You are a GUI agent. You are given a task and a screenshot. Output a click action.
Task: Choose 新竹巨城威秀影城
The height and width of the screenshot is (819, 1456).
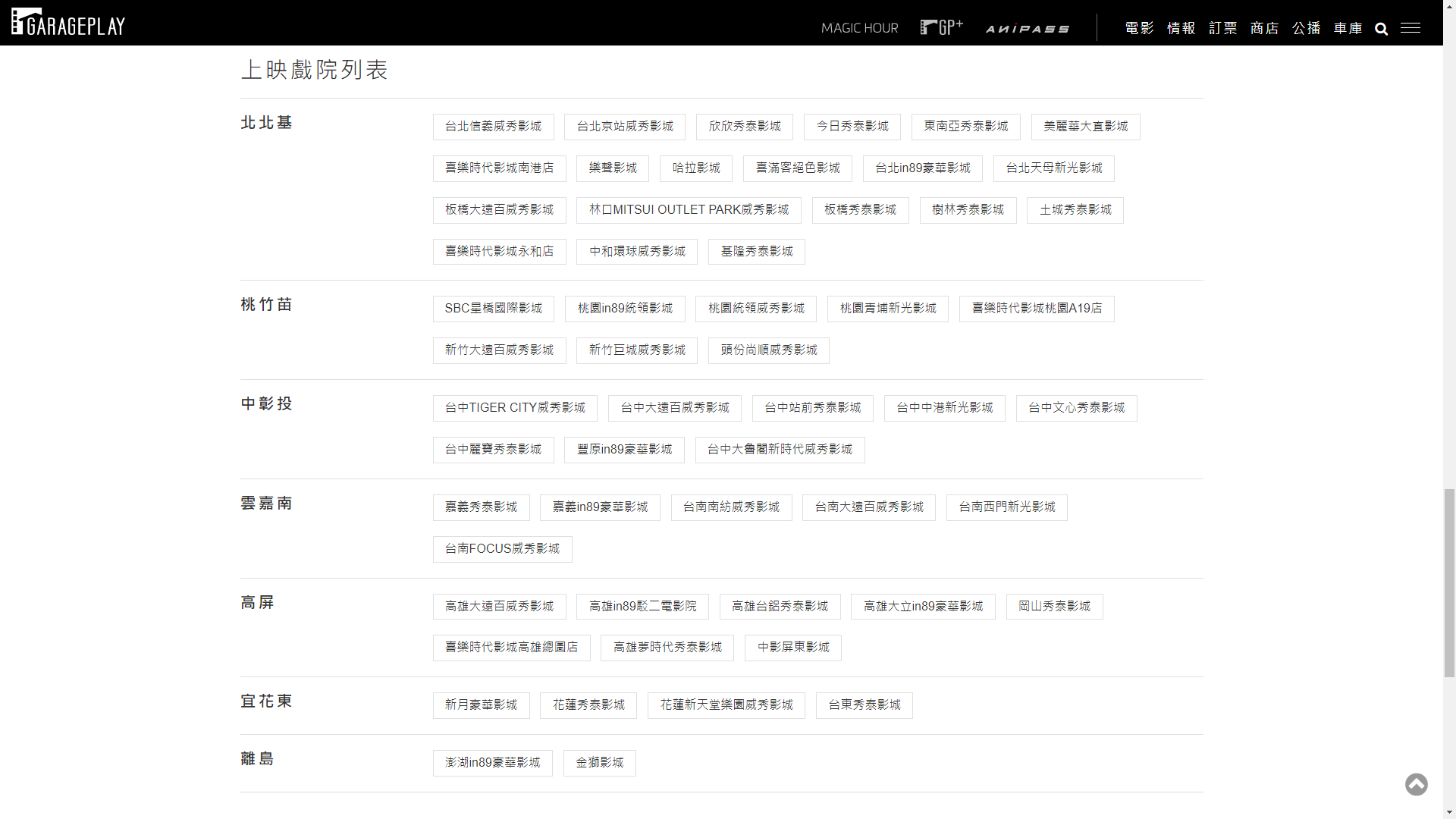(x=637, y=350)
